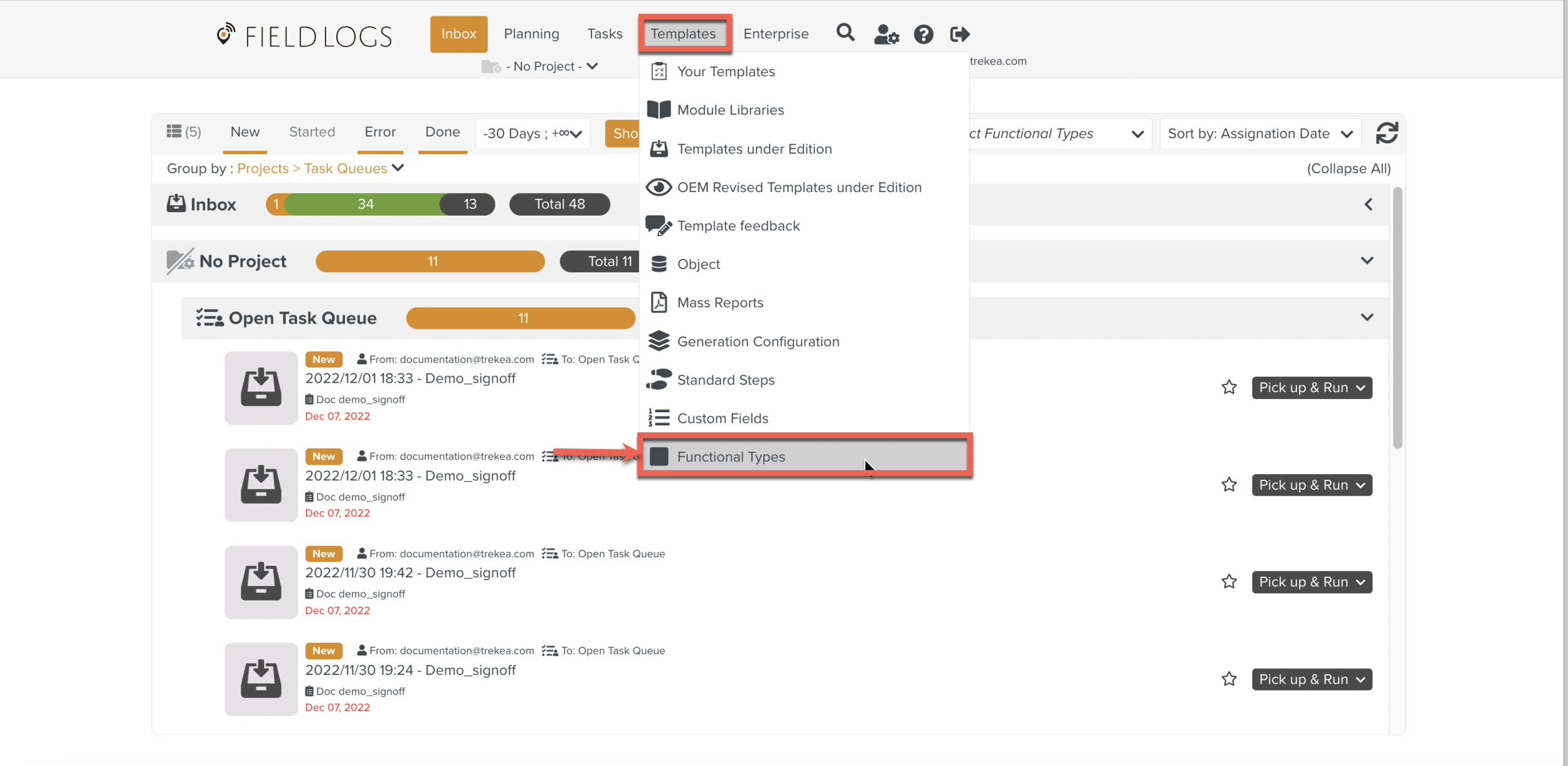Open the Sort by Assignation Date dropdown
Screen dimensions: 1568x766
tap(1259, 134)
